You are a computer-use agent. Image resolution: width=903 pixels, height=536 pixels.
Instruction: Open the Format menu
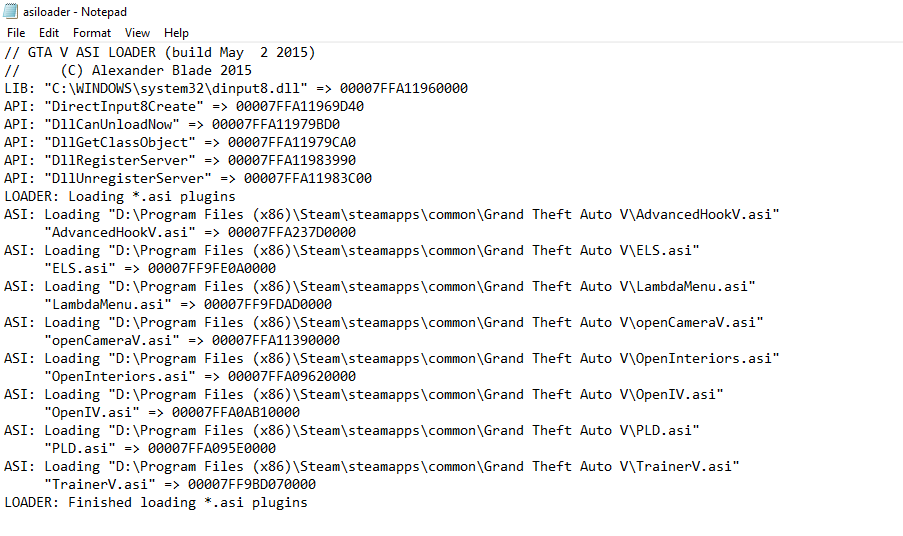(x=92, y=33)
